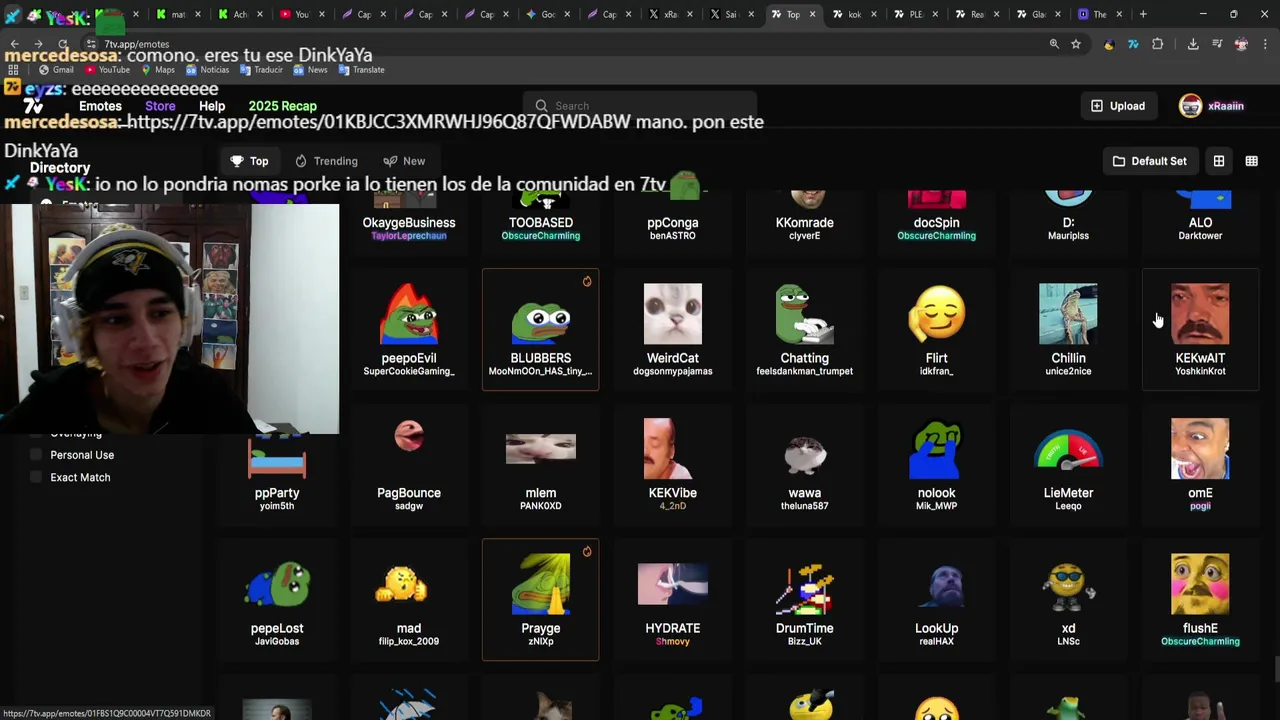Open the pepeLost emote image
Viewport: 1280px width, 720px height.
[x=277, y=585]
